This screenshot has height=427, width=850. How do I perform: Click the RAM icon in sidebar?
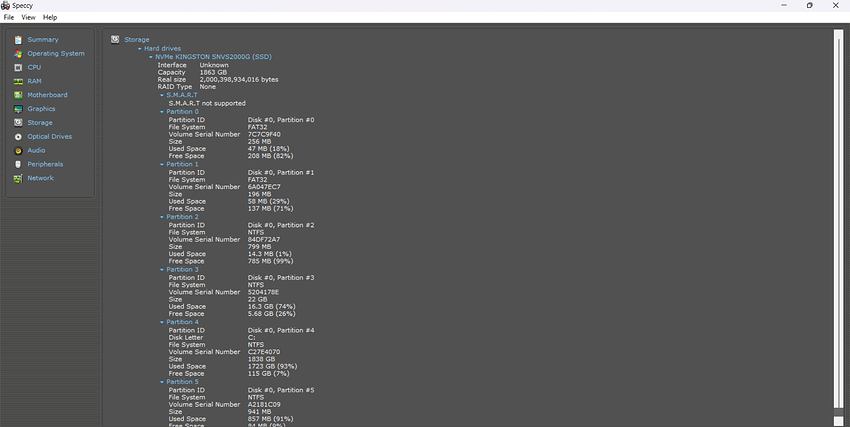pos(18,81)
